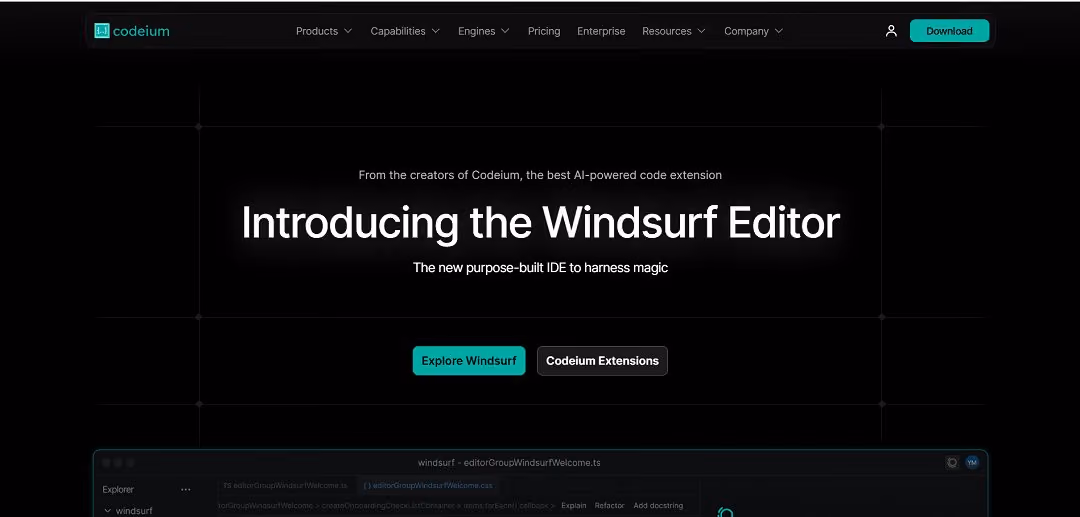Click the Refactor code action
Image resolution: width=1080 pixels, height=517 pixels.
coord(610,505)
